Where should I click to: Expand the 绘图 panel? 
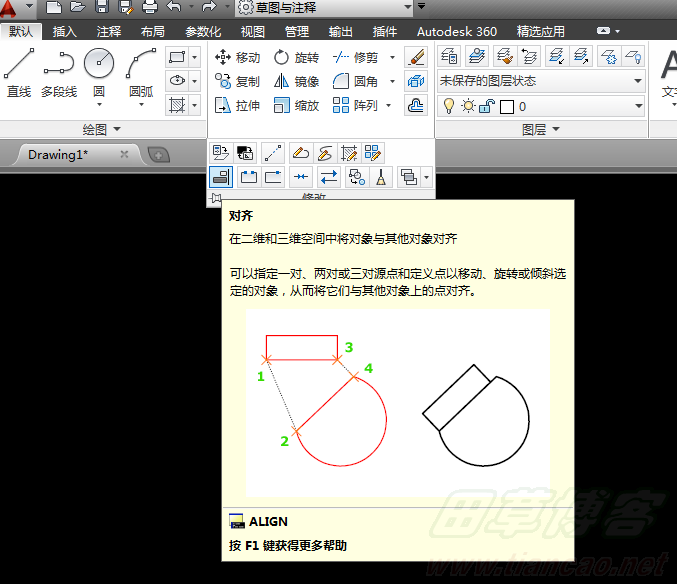(102, 129)
